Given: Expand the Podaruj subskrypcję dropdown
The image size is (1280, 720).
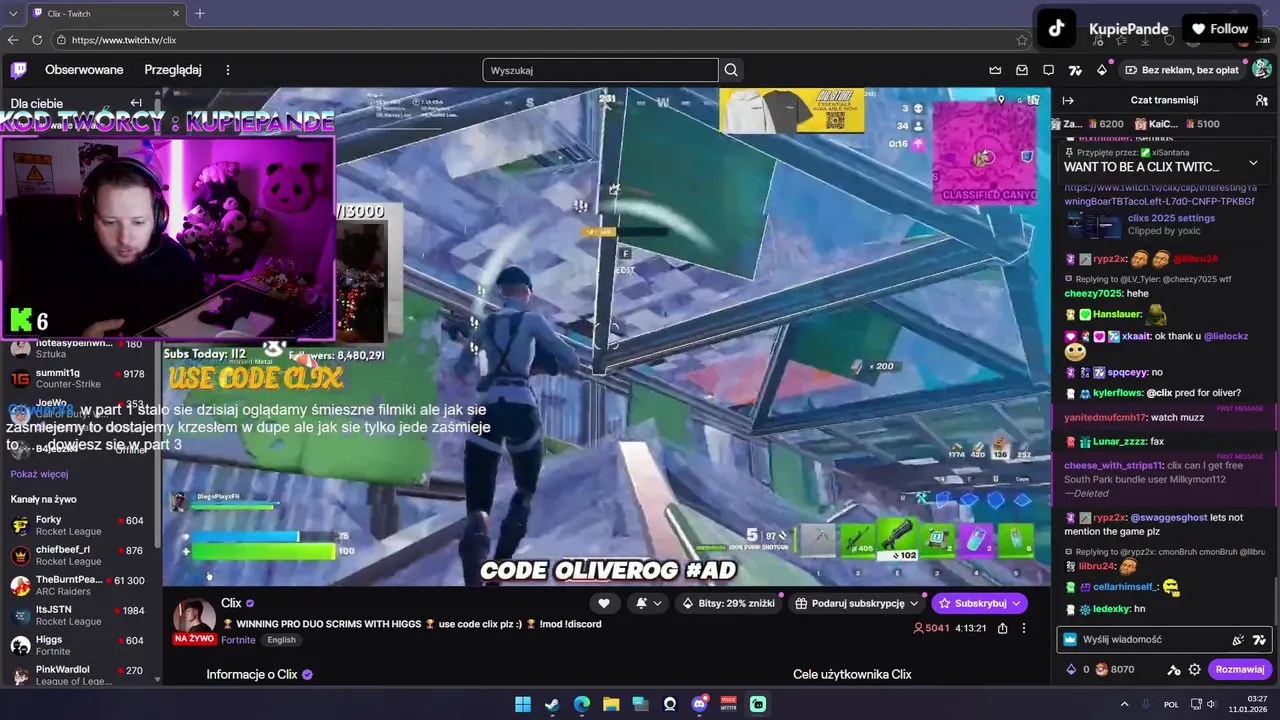Looking at the screenshot, I should 857,603.
